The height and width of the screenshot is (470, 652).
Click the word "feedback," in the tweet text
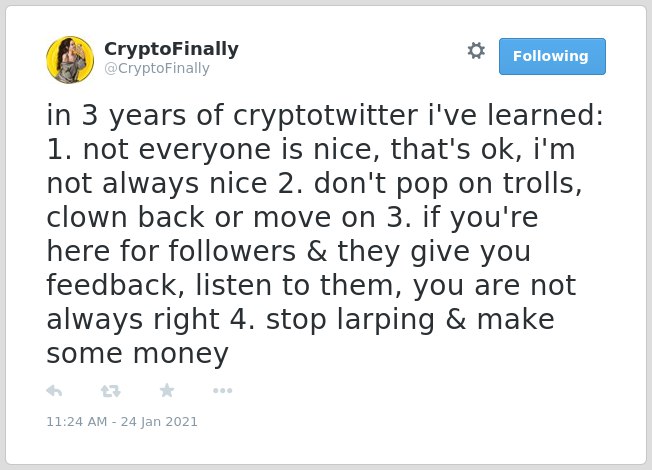[116, 285]
